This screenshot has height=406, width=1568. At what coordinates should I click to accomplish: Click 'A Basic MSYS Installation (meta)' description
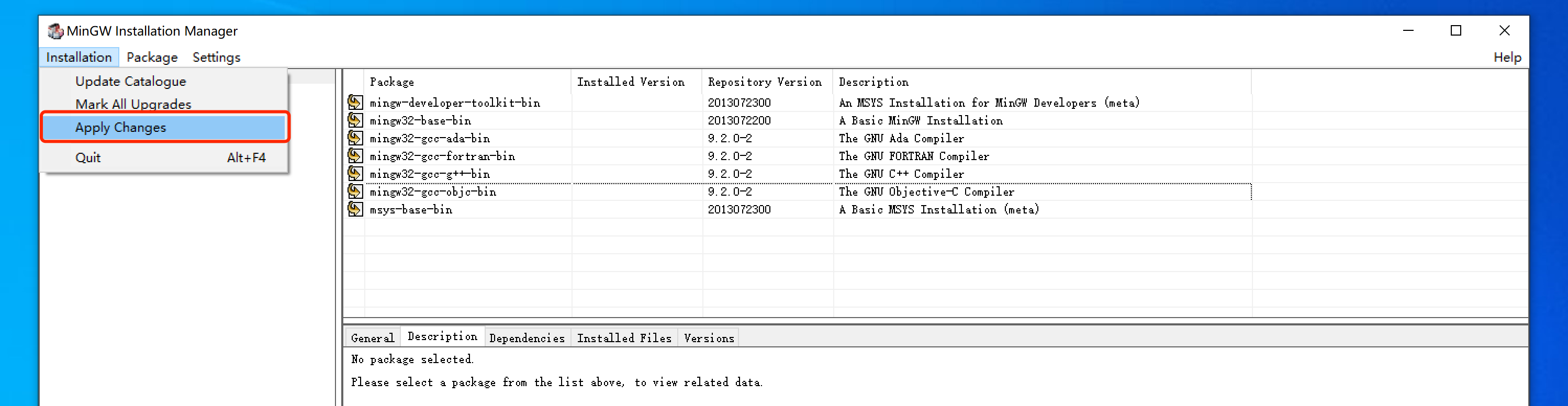point(938,209)
